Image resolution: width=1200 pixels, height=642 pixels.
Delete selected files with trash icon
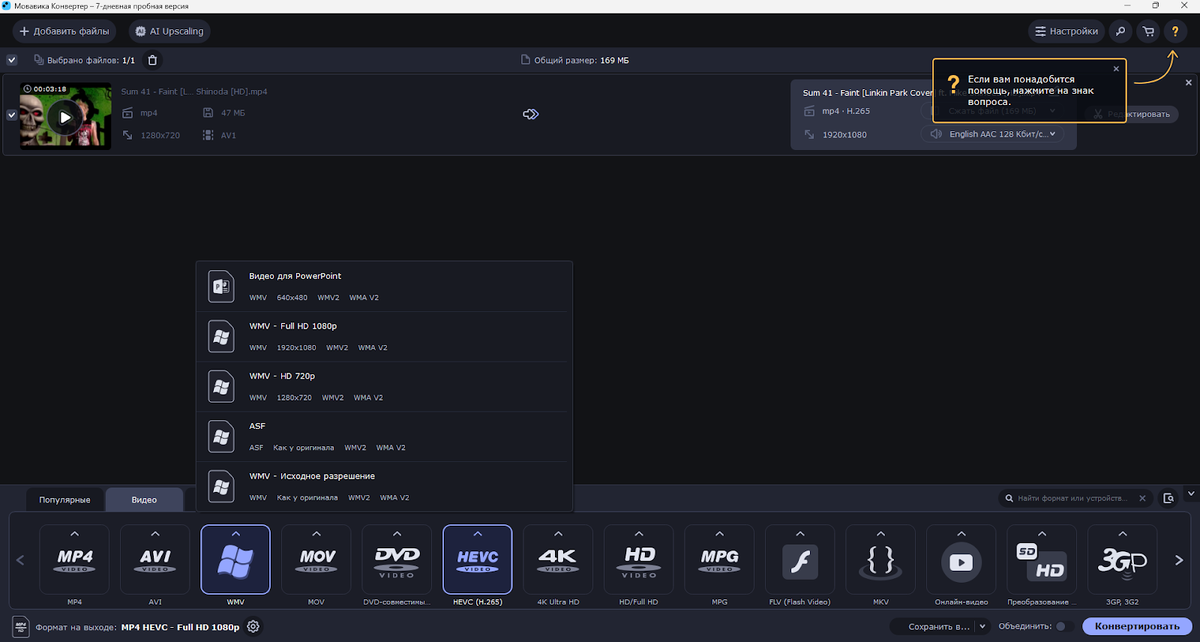[x=152, y=60]
